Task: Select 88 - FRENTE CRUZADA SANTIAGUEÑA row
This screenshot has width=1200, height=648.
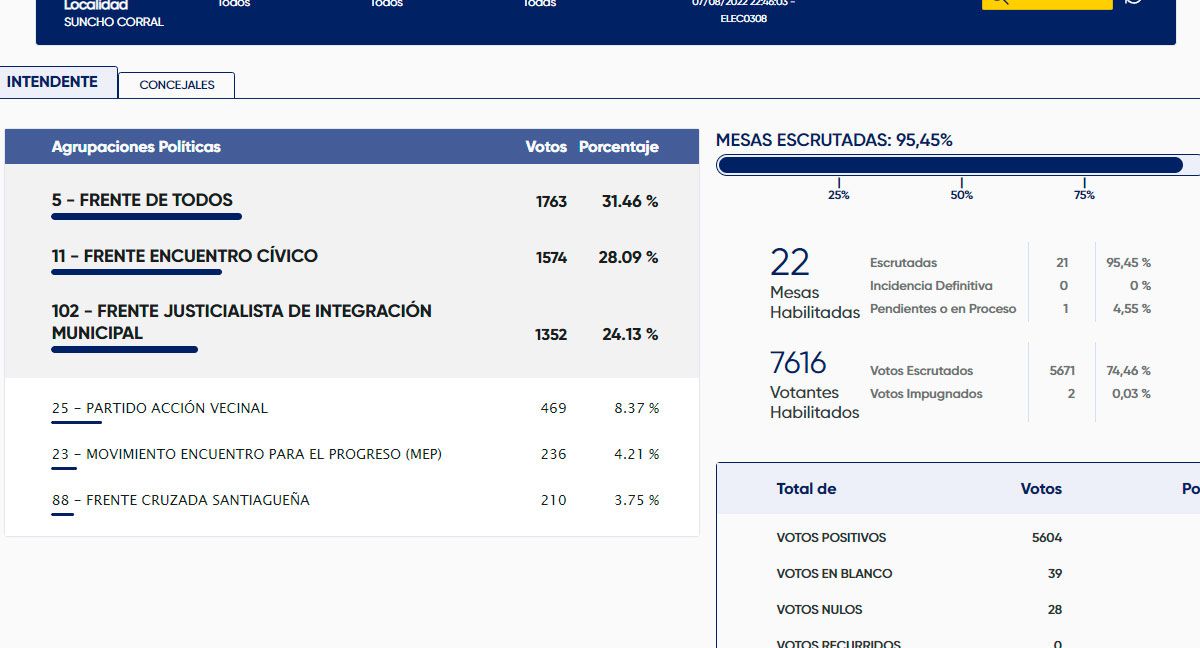Action: pos(180,500)
